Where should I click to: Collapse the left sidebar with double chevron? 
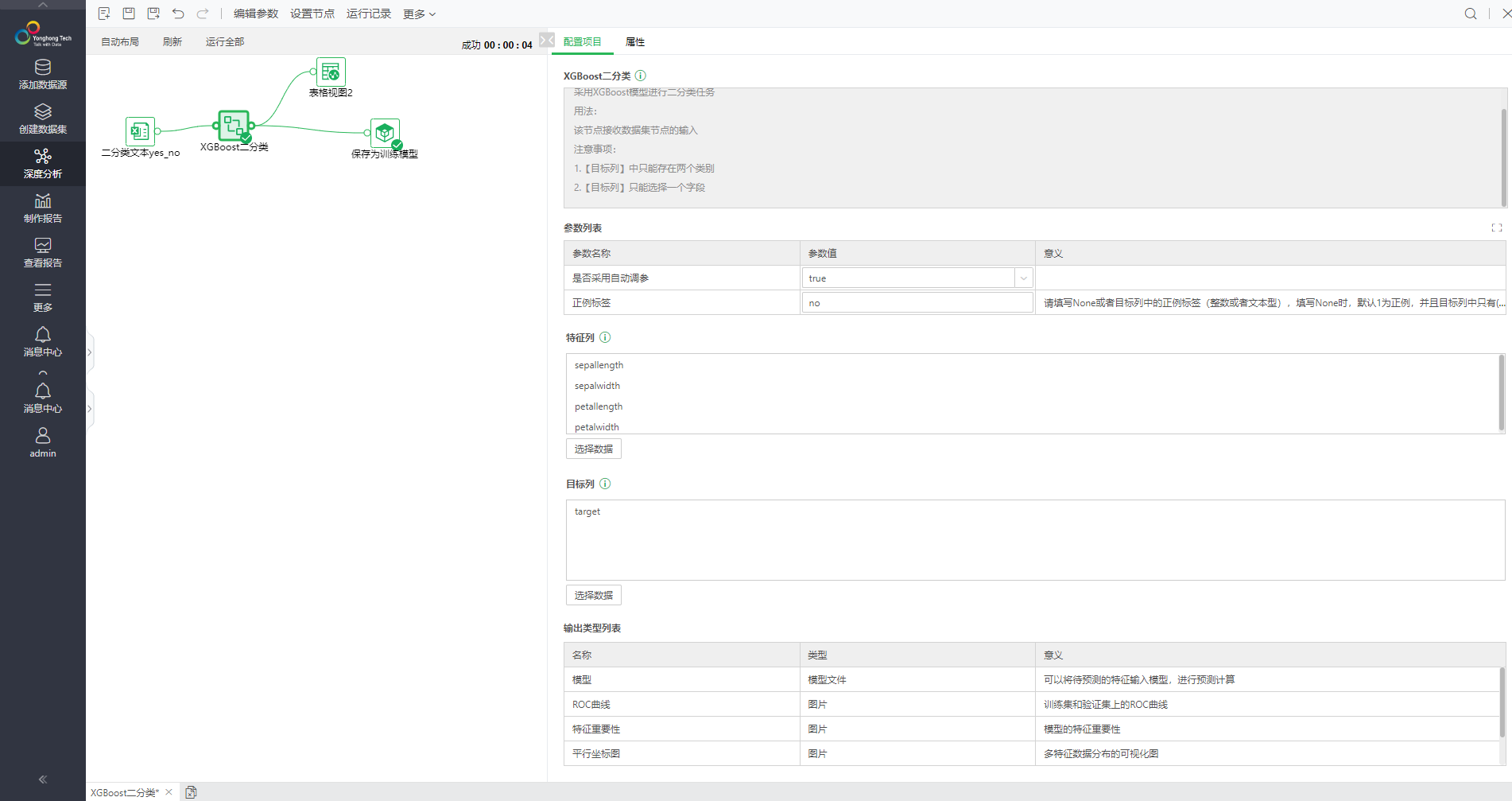pos(43,780)
